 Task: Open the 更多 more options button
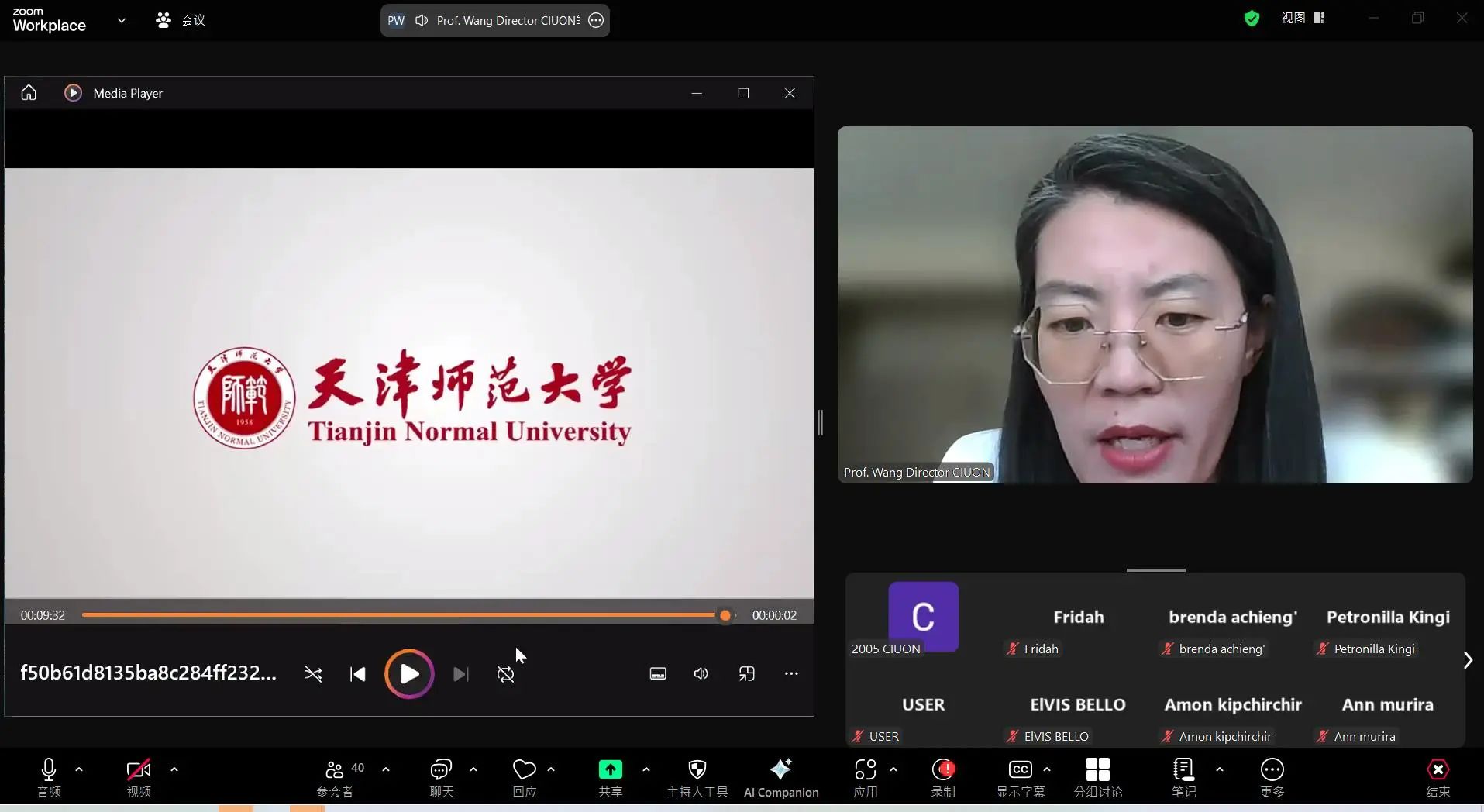1272,778
